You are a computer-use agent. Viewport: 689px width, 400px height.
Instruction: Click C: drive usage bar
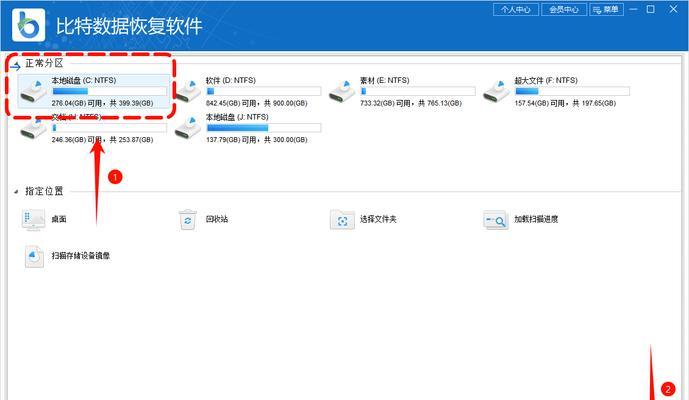109,91
